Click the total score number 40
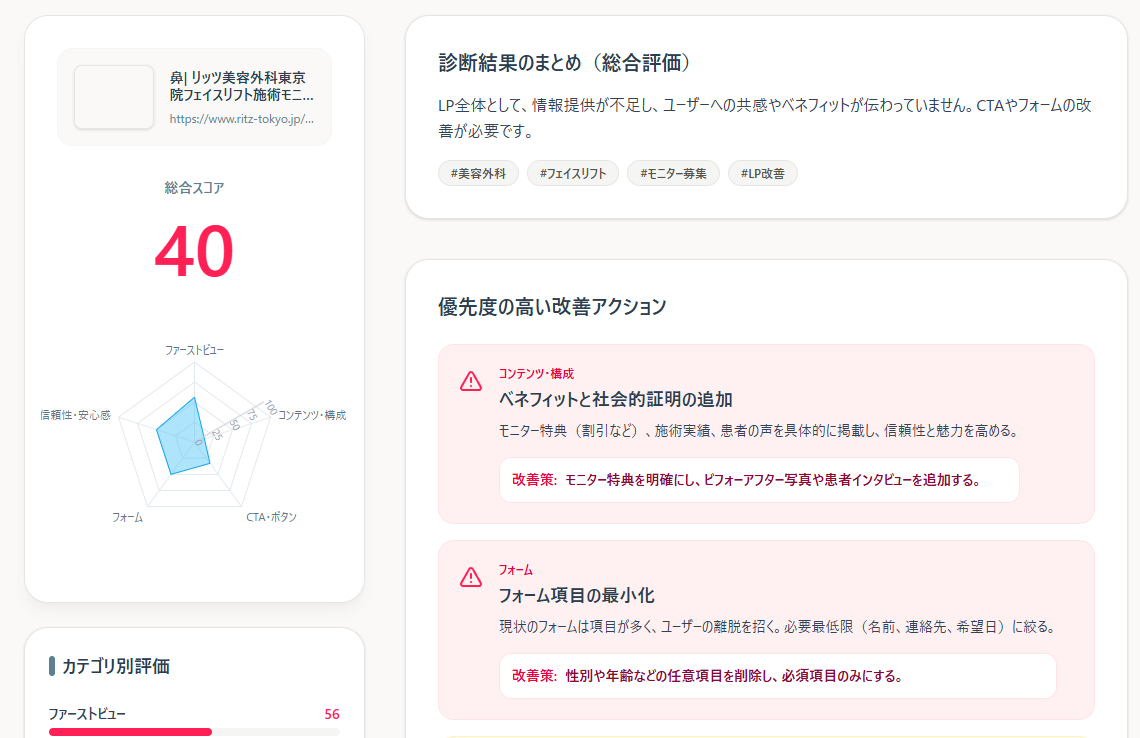 (x=194, y=252)
